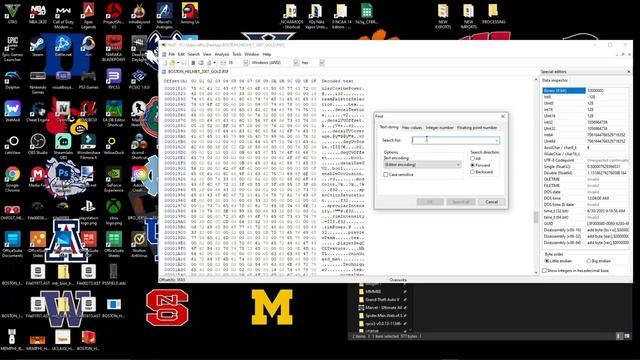Launch Google Chrome from desktop
The height and width of the screenshot is (360, 640).
pos(13,179)
